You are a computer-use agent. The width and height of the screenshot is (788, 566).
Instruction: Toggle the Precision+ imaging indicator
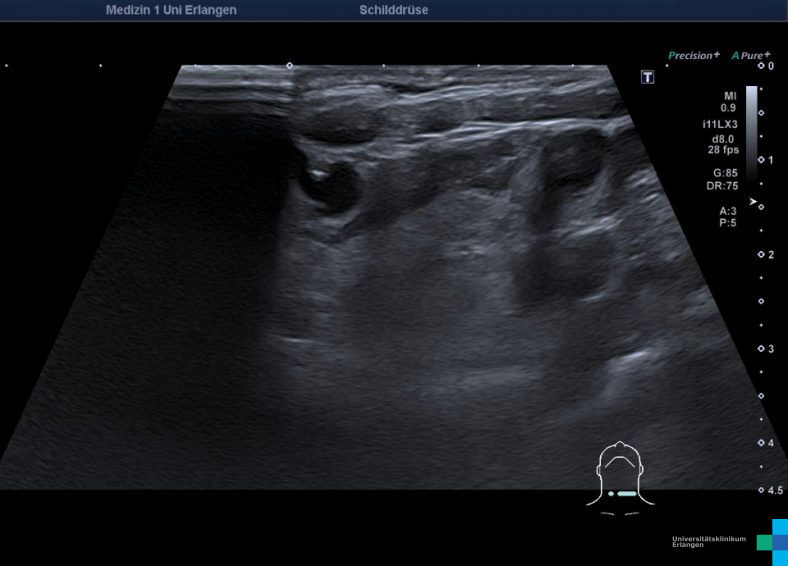pos(693,56)
